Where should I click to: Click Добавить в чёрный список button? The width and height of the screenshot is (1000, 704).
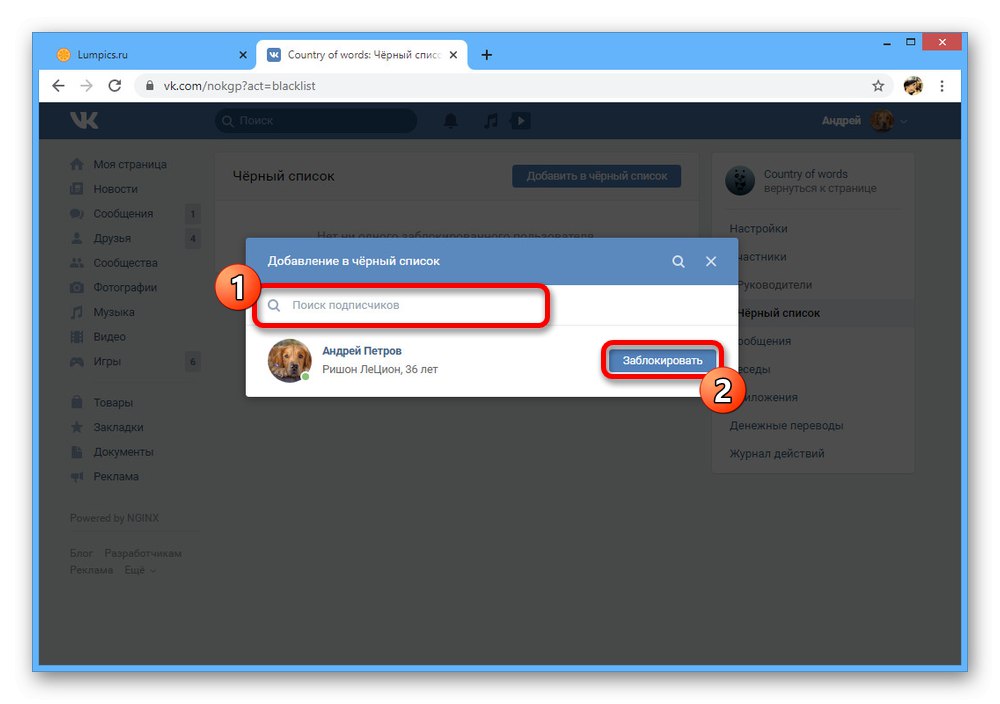point(597,176)
